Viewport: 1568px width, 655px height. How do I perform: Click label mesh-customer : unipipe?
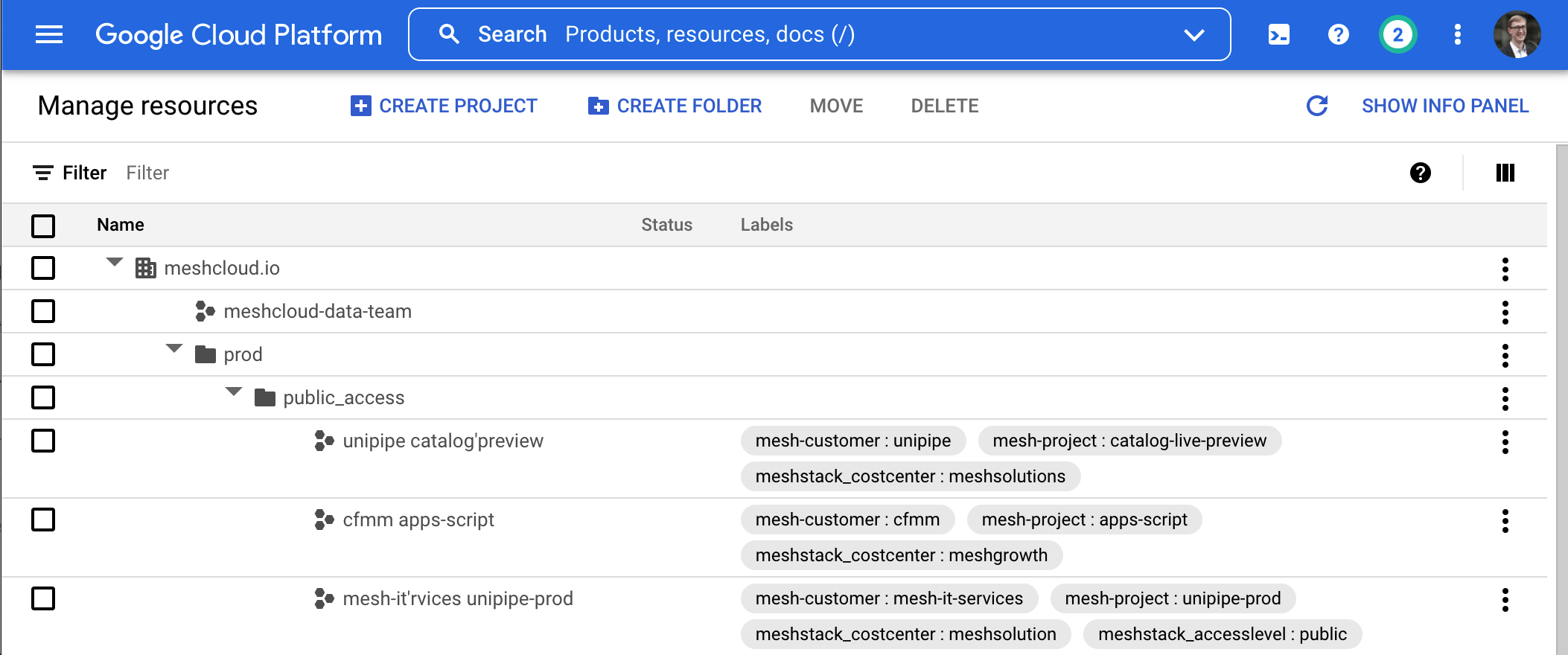[x=853, y=441]
